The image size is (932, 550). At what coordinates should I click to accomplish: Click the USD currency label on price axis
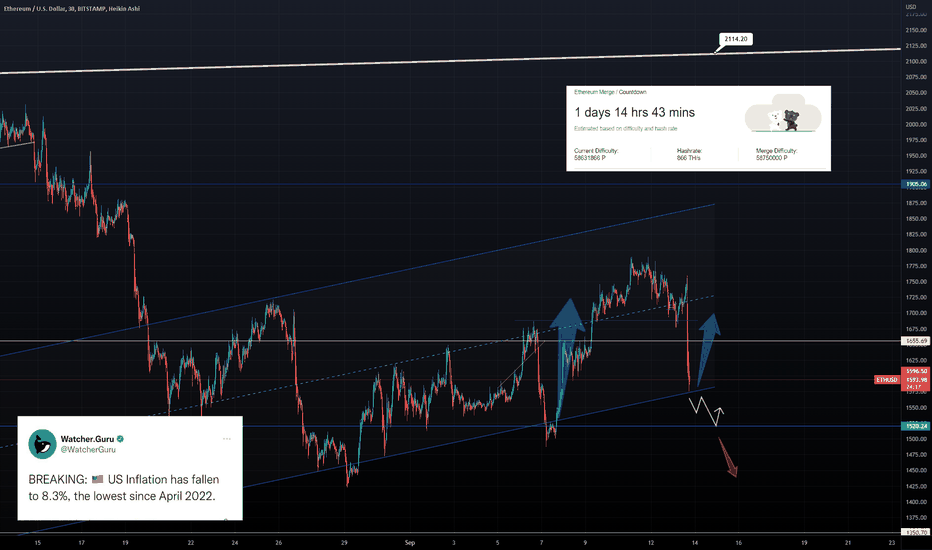coord(911,7)
